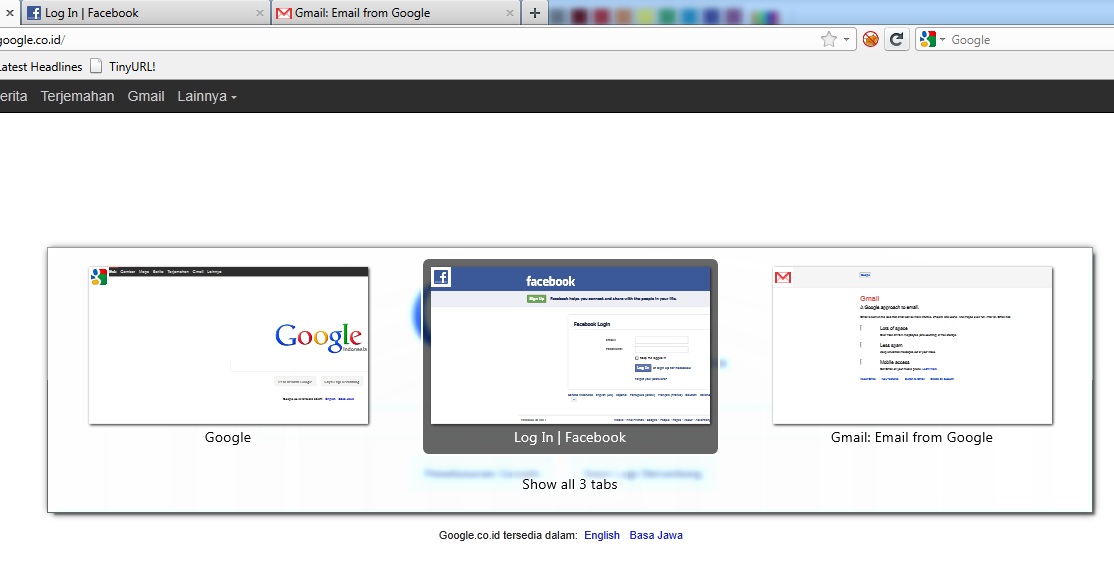Close the current tab with its X button

[x=9, y=13]
